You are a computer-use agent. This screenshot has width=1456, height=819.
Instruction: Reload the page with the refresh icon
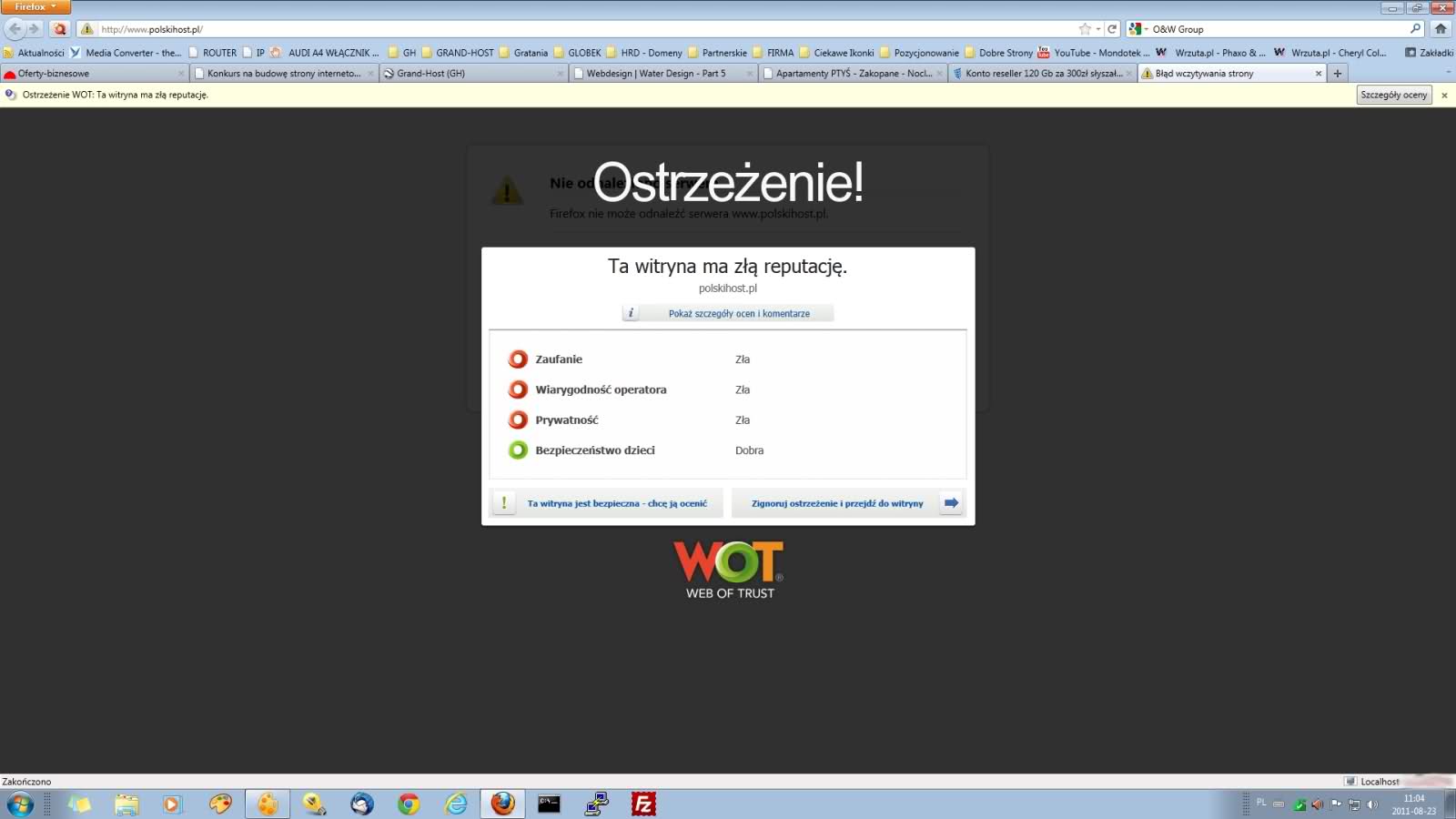coord(1112,29)
